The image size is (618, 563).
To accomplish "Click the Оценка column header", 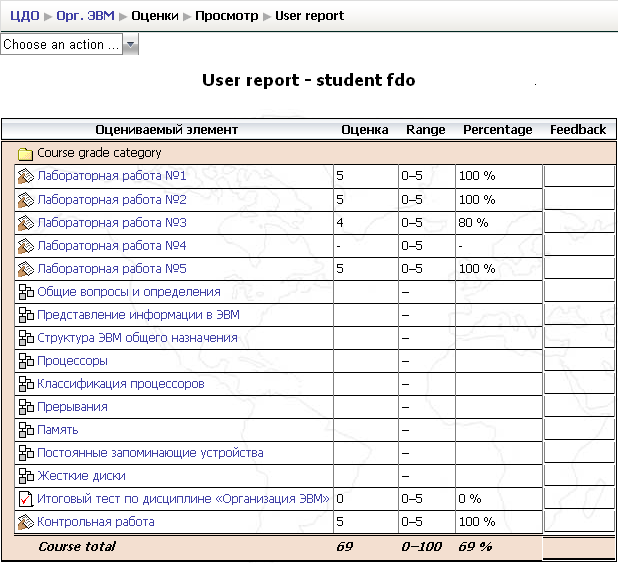I will pos(365,130).
